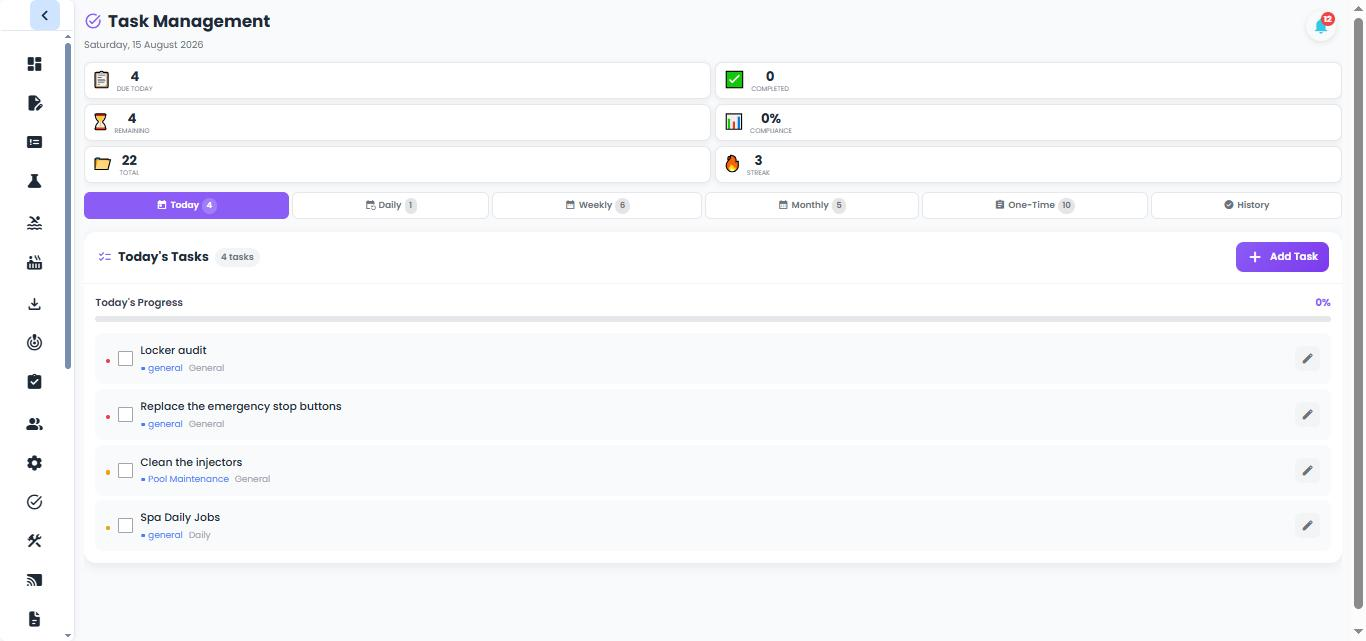1366x641 pixels.
Task: Click the Today's Progress bar
Action: (713, 319)
